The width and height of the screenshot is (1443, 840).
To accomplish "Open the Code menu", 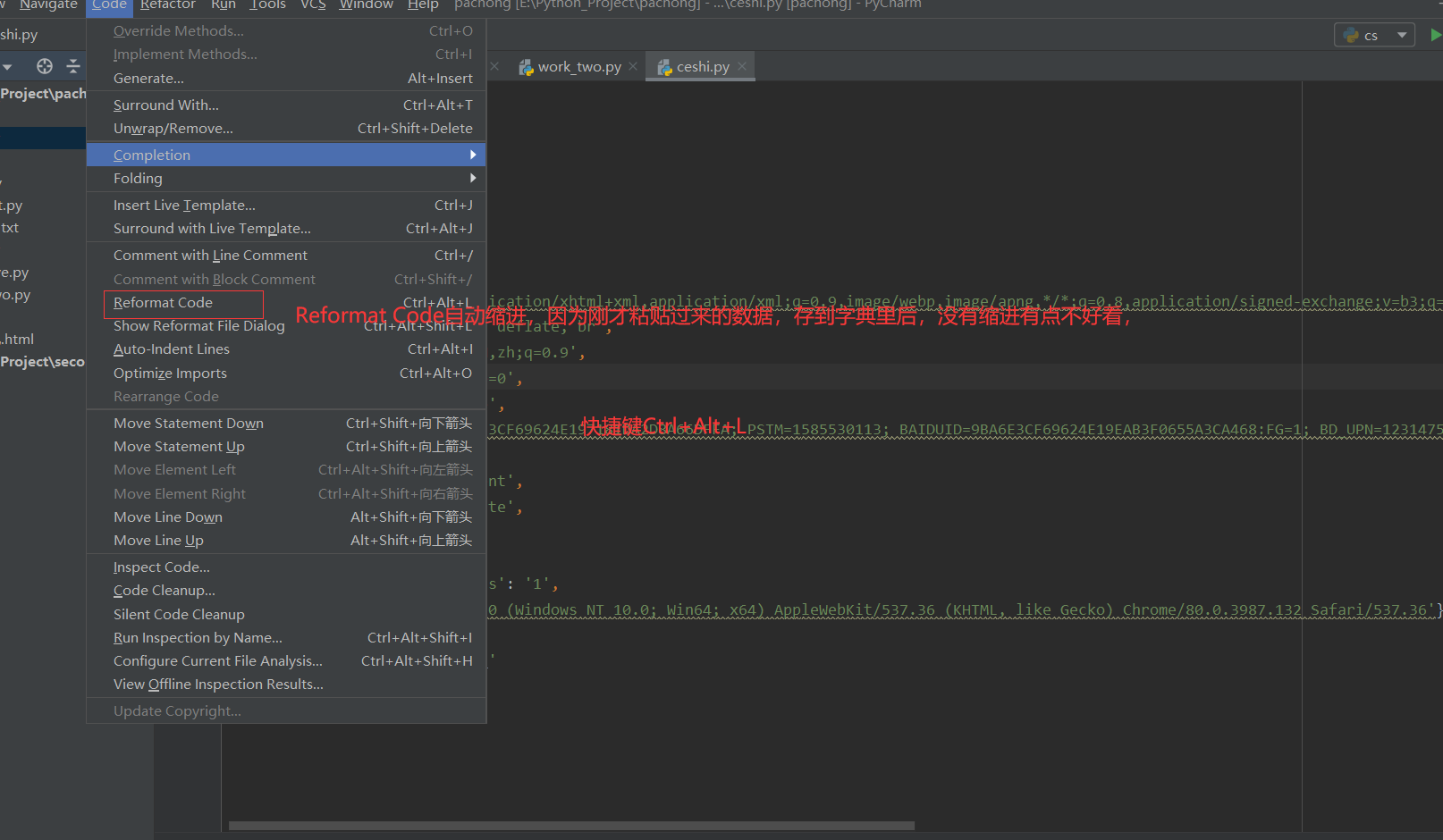I will click(x=109, y=5).
